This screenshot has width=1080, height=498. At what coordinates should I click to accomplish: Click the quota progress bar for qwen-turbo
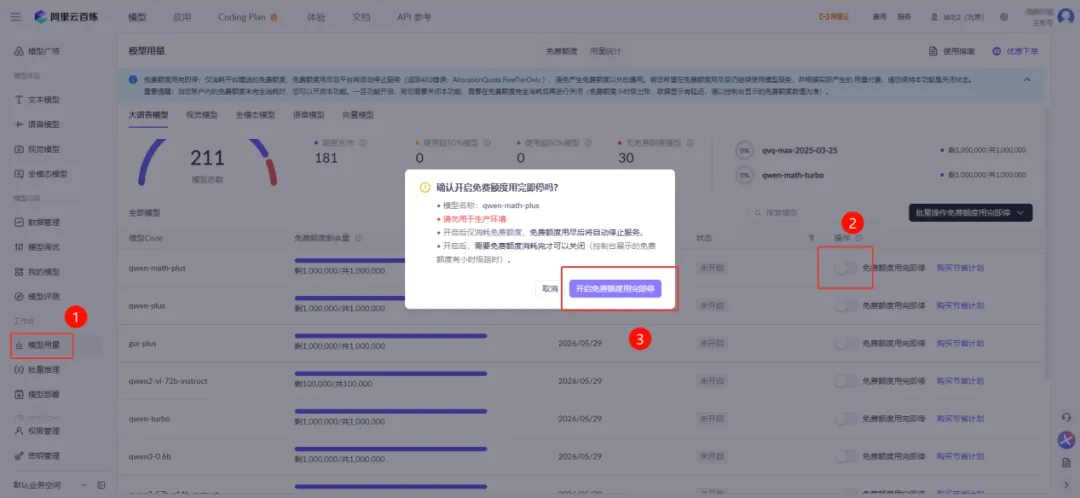point(391,411)
